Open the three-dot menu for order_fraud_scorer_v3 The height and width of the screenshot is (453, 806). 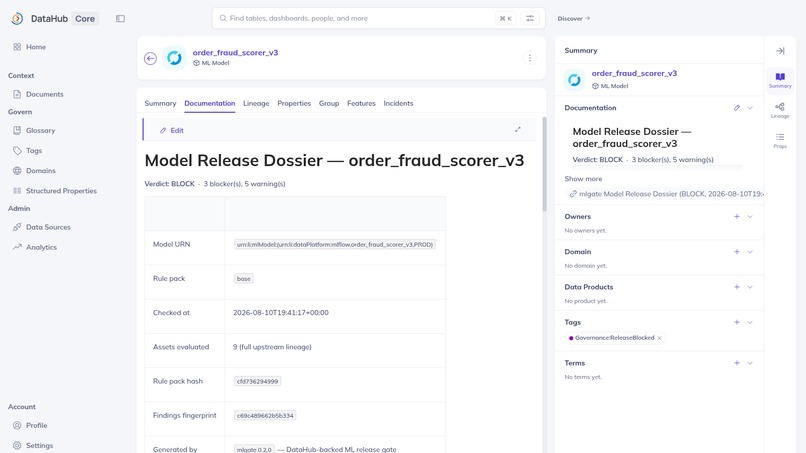coord(529,58)
